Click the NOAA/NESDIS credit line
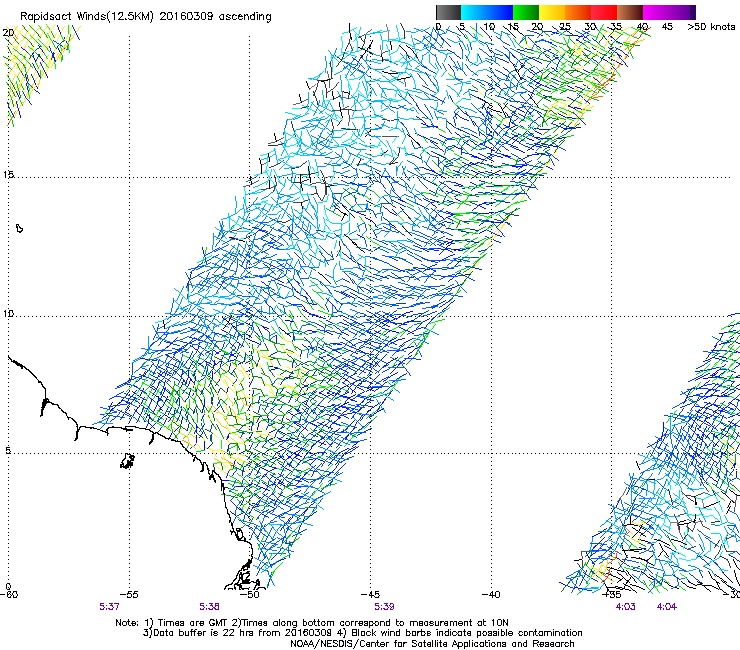 tap(432, 644)
